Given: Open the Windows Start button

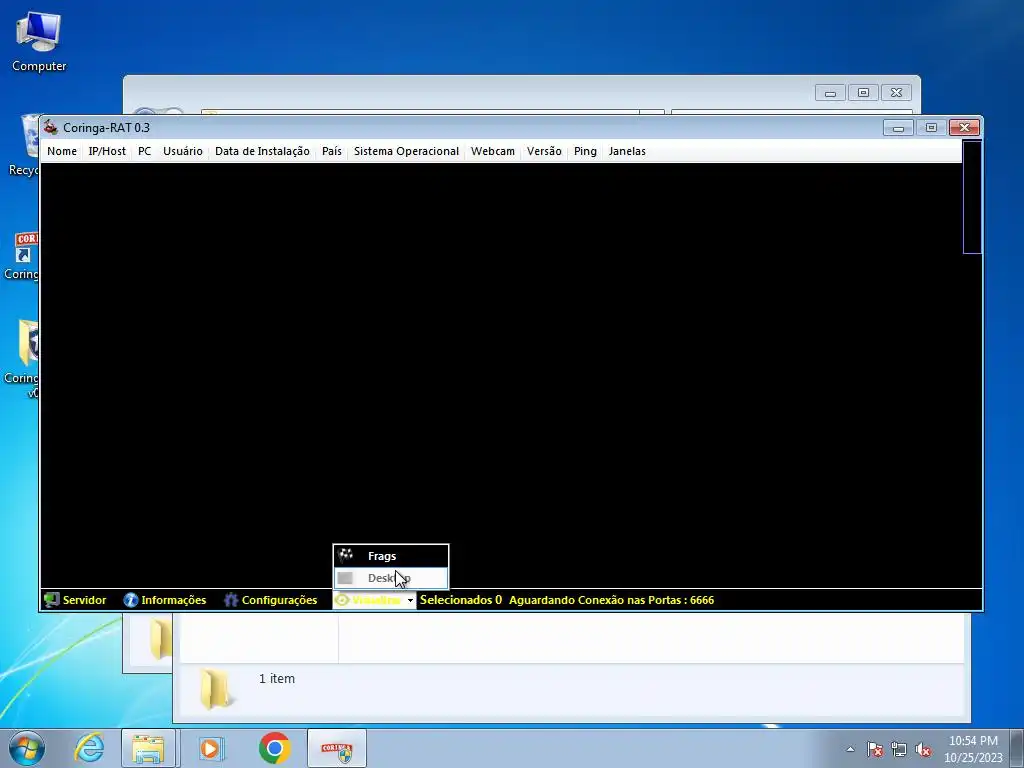Looking at the screenshot, I should pyautogui.click(x=27, y=748).
